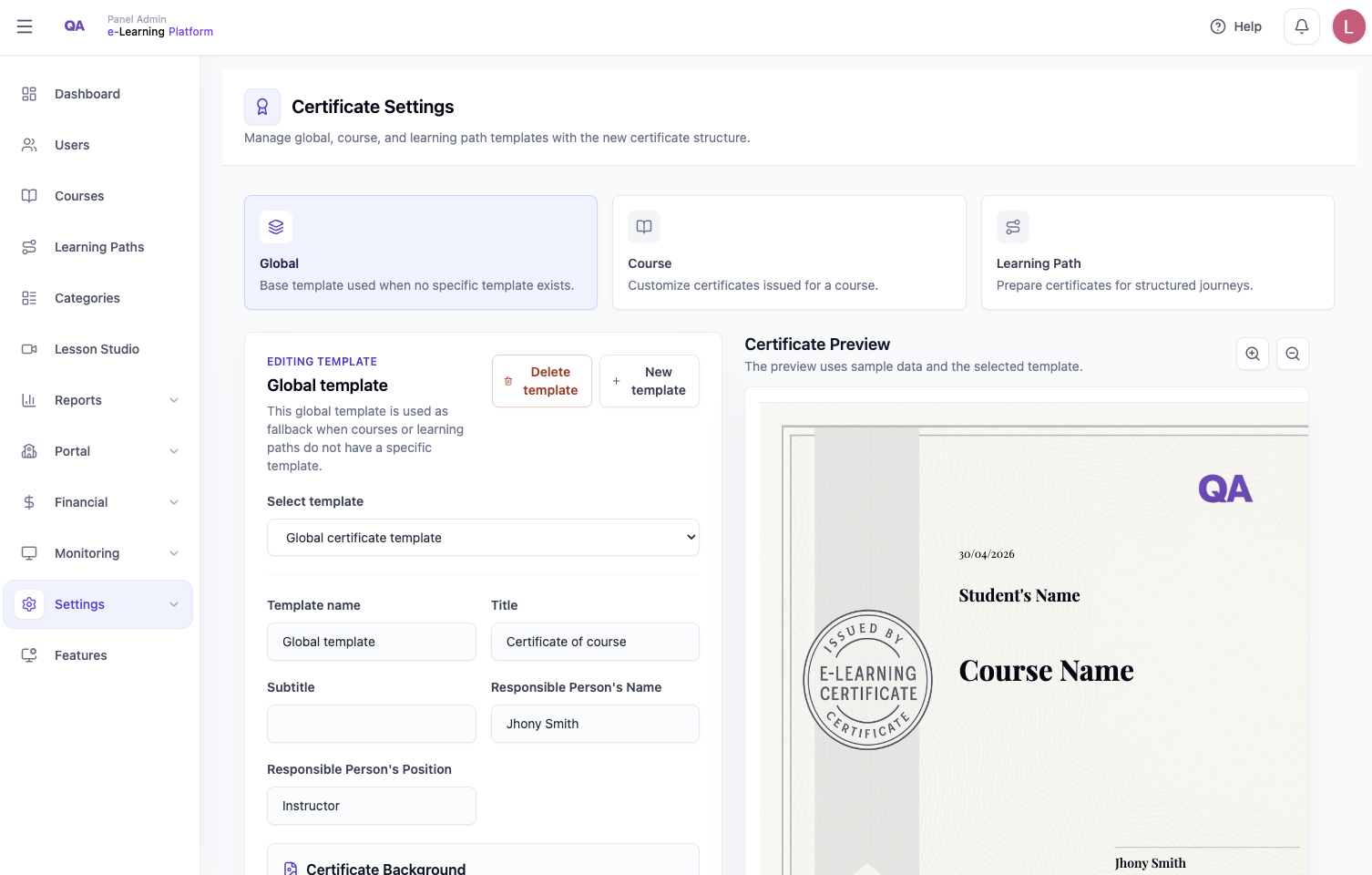1372x875 pixels.
Task: Collapse the Settings submenu chevron
Action: [x=174, y=604]
